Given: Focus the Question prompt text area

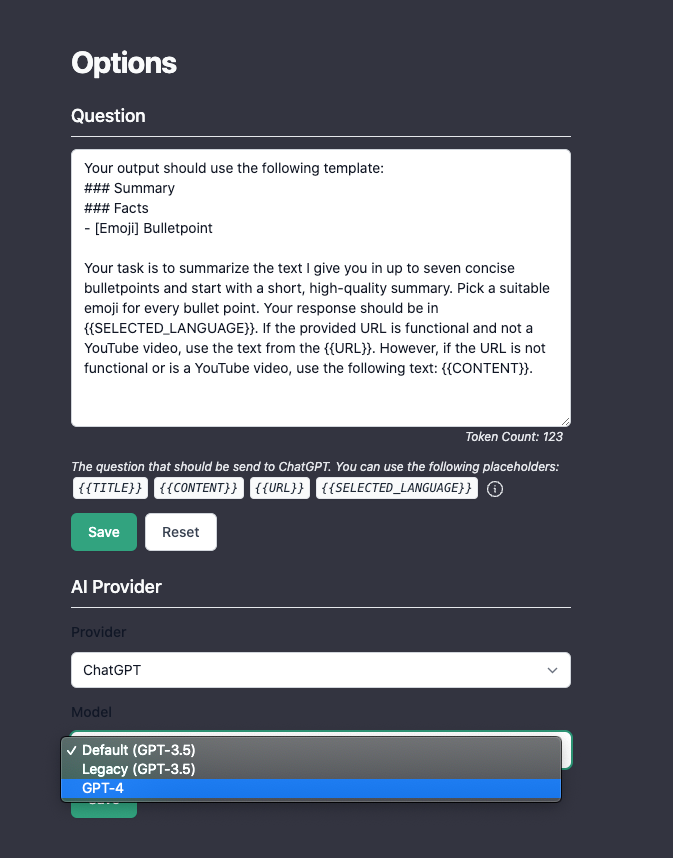Looking at the screenshot, I should pyautogui.click(x=321, y=288).
